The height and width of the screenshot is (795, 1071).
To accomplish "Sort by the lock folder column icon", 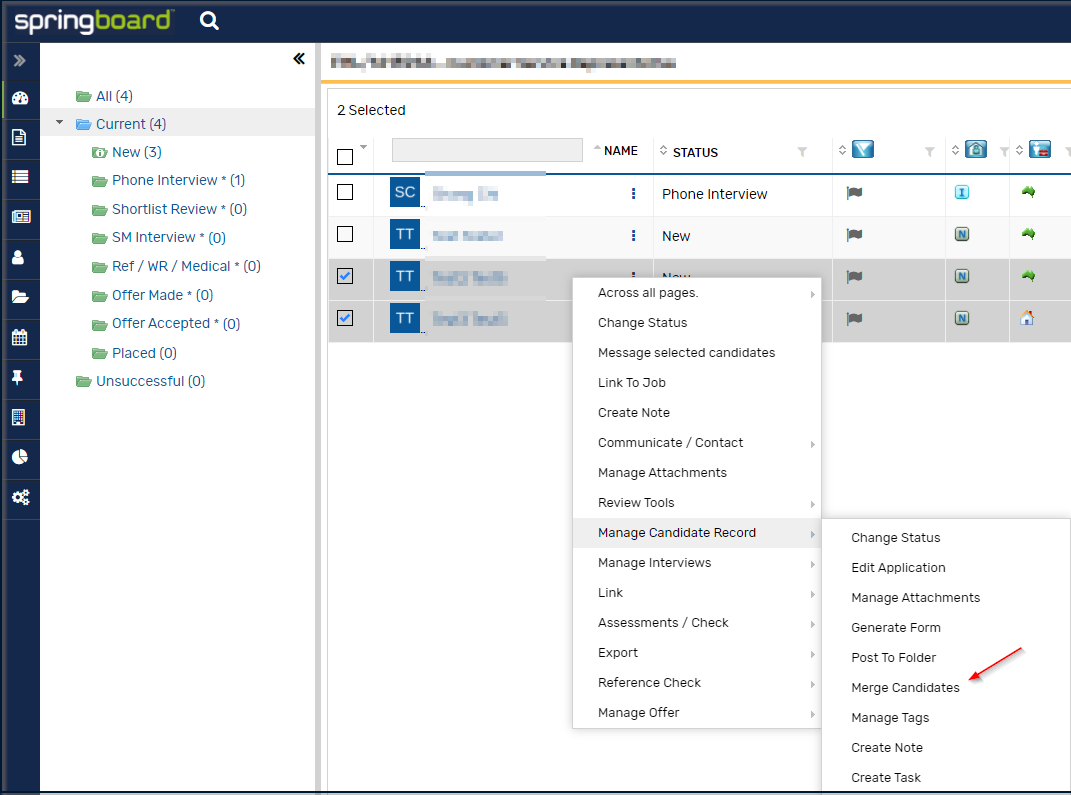I will point(975,150).
